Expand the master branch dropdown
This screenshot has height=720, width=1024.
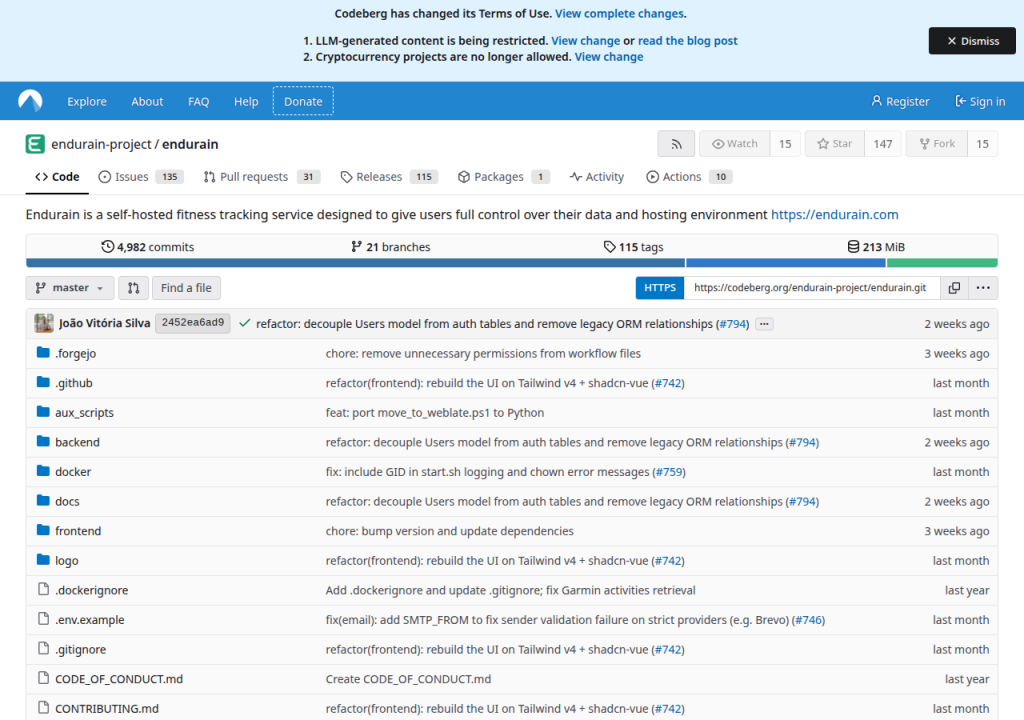click(70, 287)
